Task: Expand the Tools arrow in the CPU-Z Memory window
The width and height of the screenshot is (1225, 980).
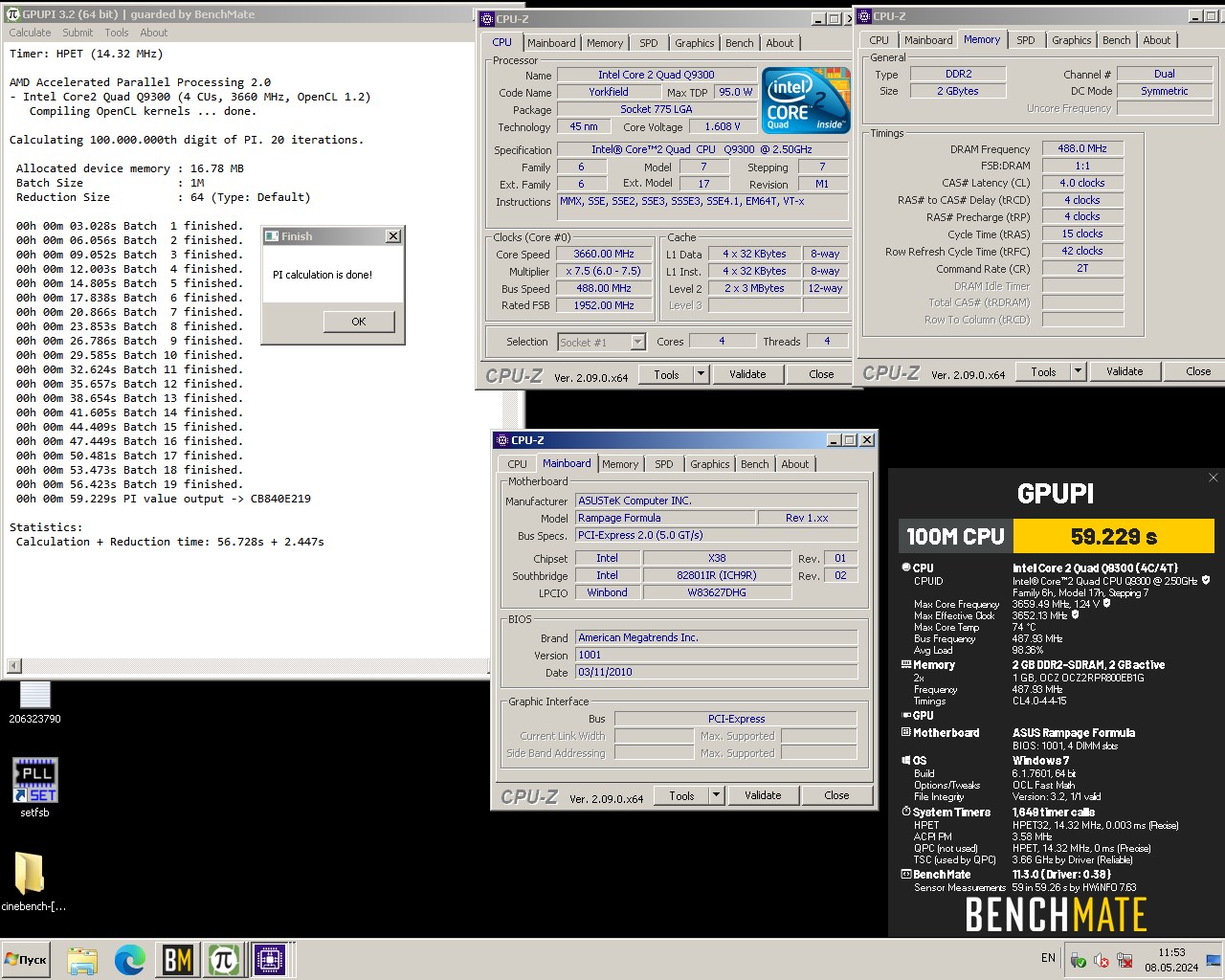Action: pyautogui.click(x=1078, y=371)
